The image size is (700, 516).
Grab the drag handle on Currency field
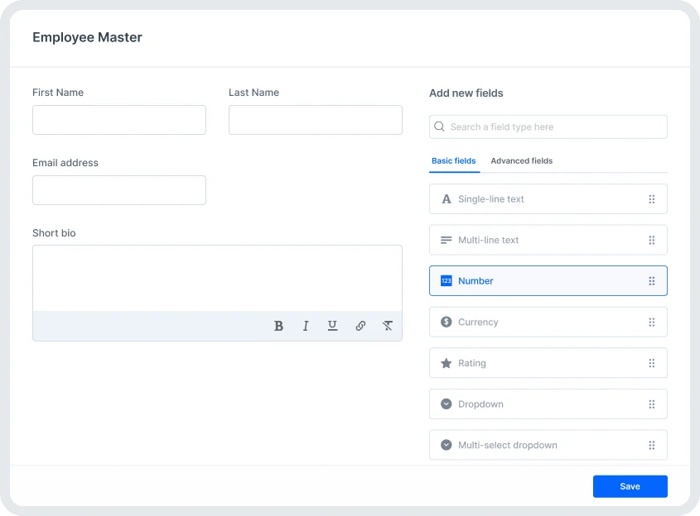click(x=652, y=322)
